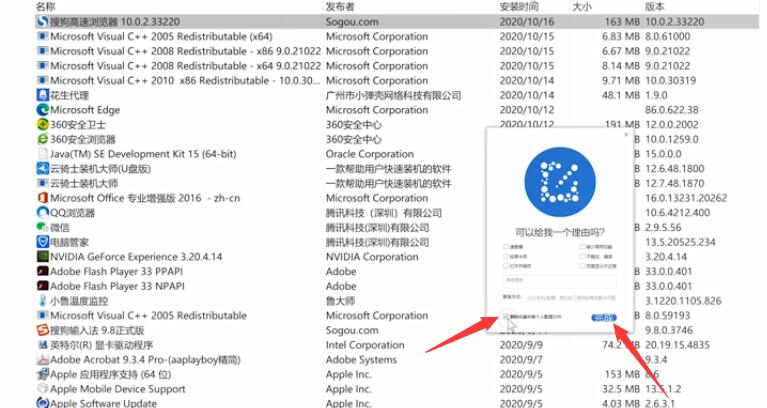
Task: Click the NVIDIA Corporation publisher cell
Action: (372, 256)
